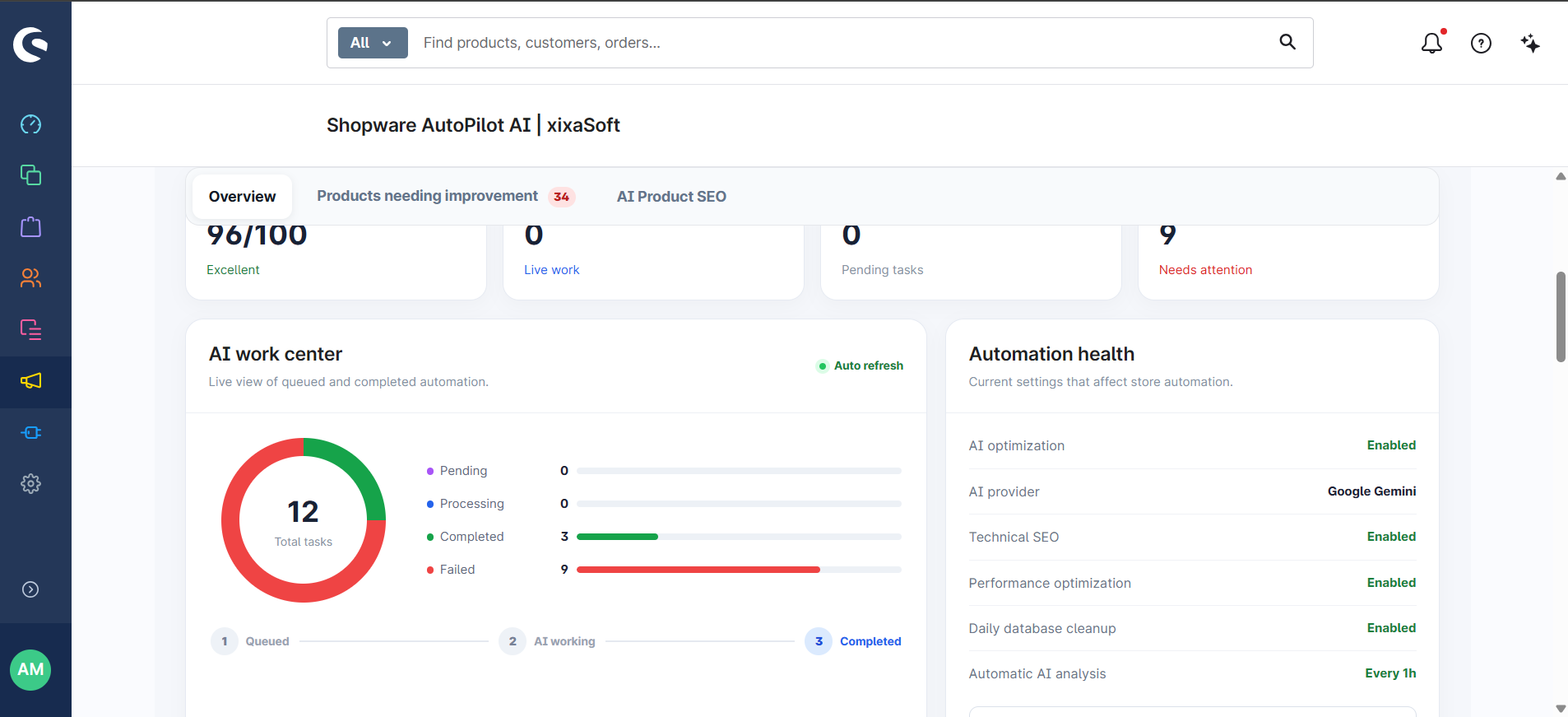This screenshot has height=717, width=1568.
Task: Click the Excellent score label
Action: click(x=233, y=270)
